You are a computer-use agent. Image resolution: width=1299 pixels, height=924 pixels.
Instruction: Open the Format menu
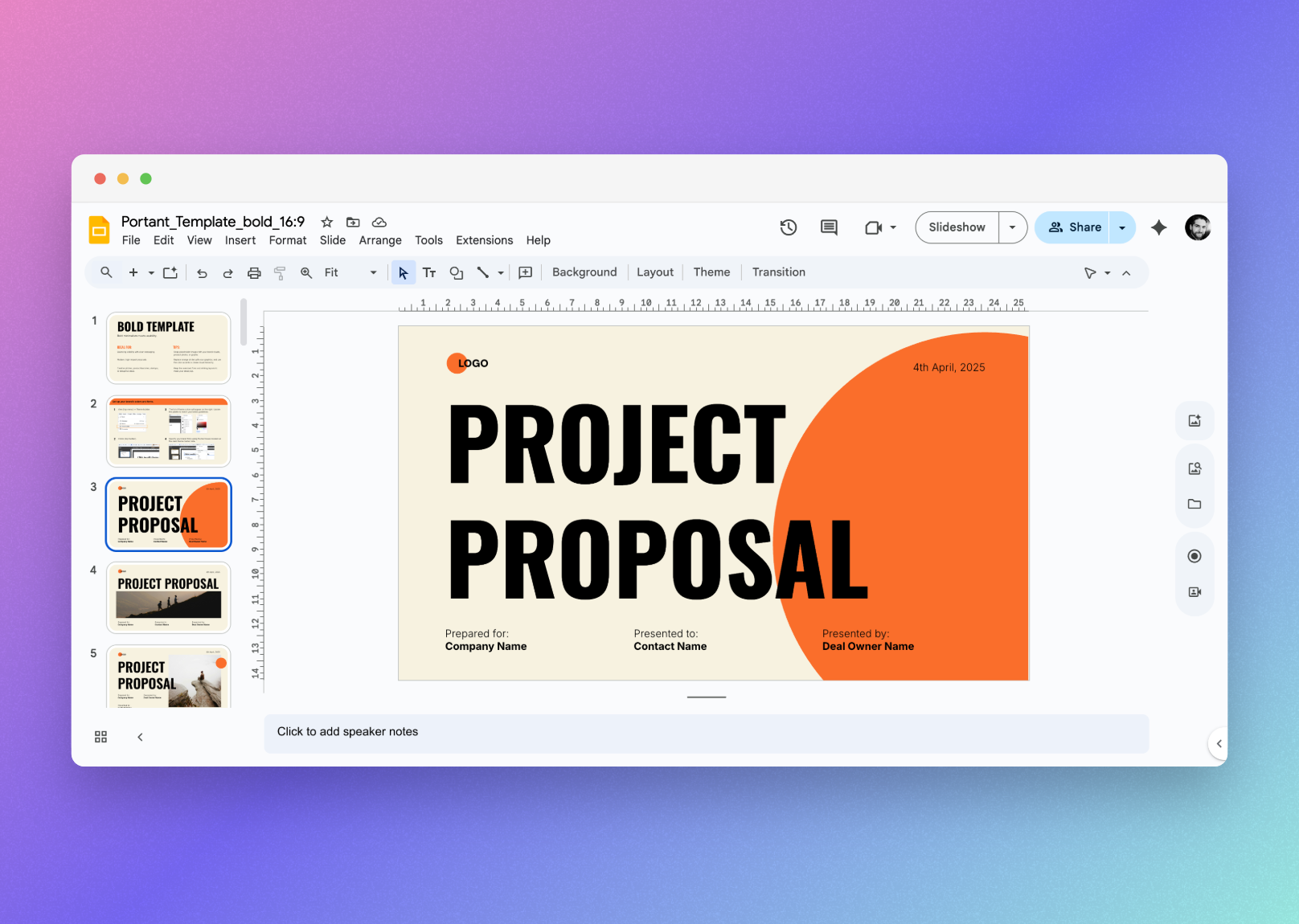(x=288, y=240)
